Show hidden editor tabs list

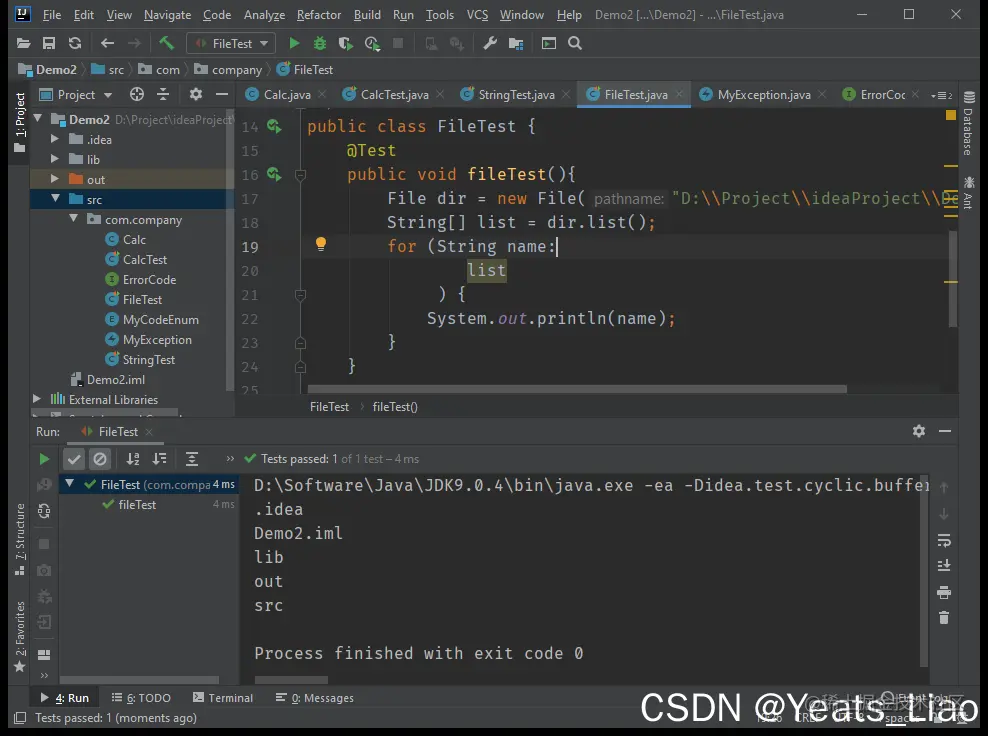click(942, 95)
